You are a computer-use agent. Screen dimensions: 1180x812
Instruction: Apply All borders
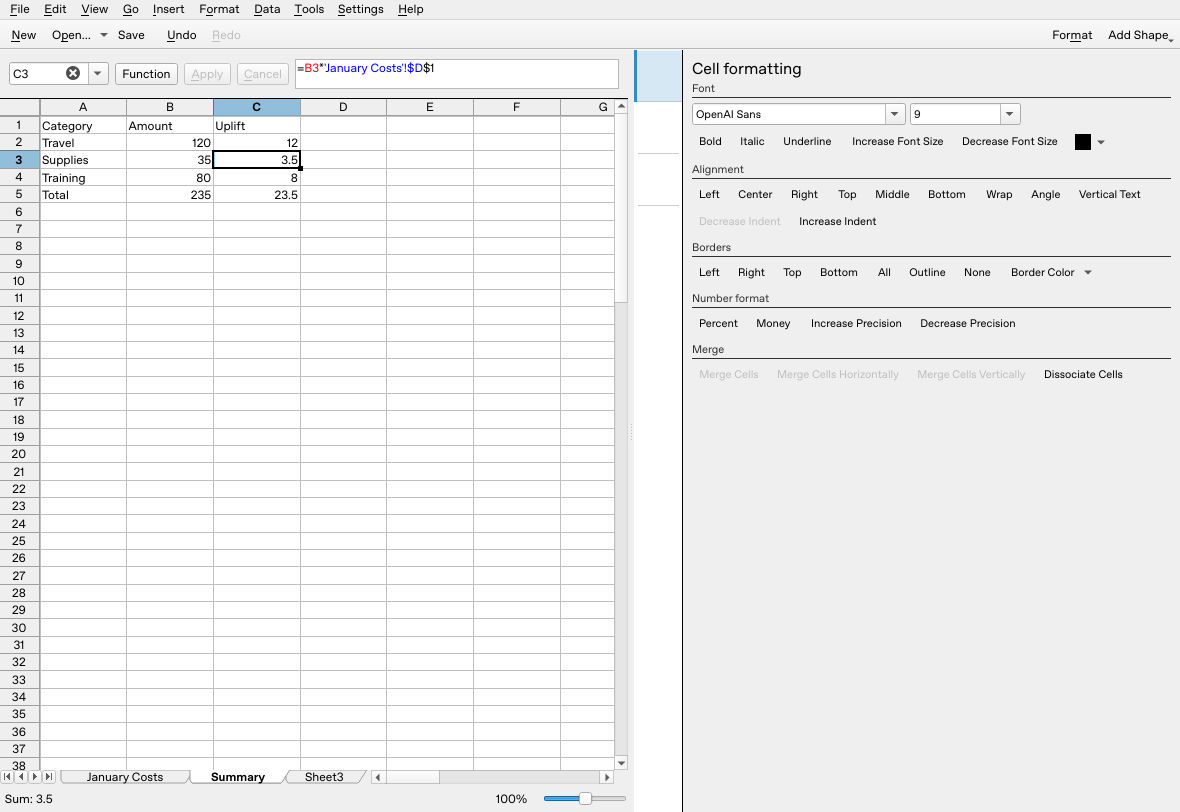(x=883, y=272)
